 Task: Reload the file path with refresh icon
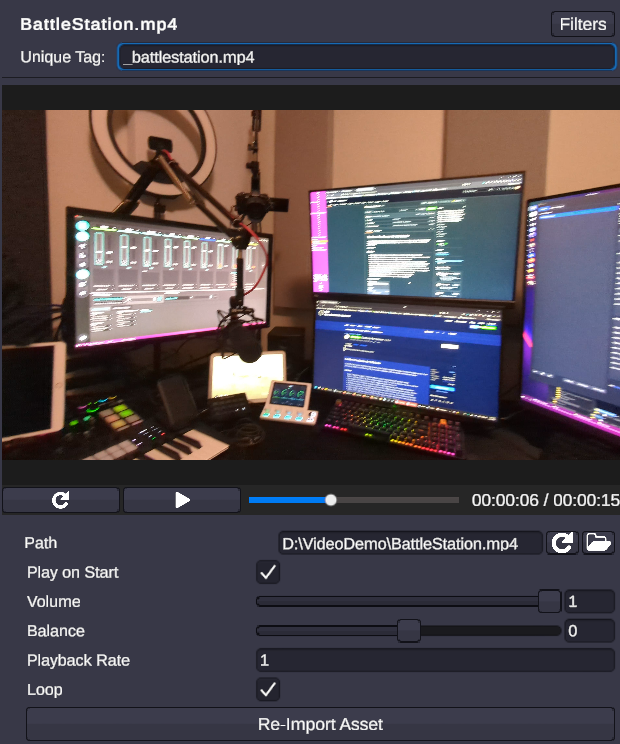[x=562, y=543]
